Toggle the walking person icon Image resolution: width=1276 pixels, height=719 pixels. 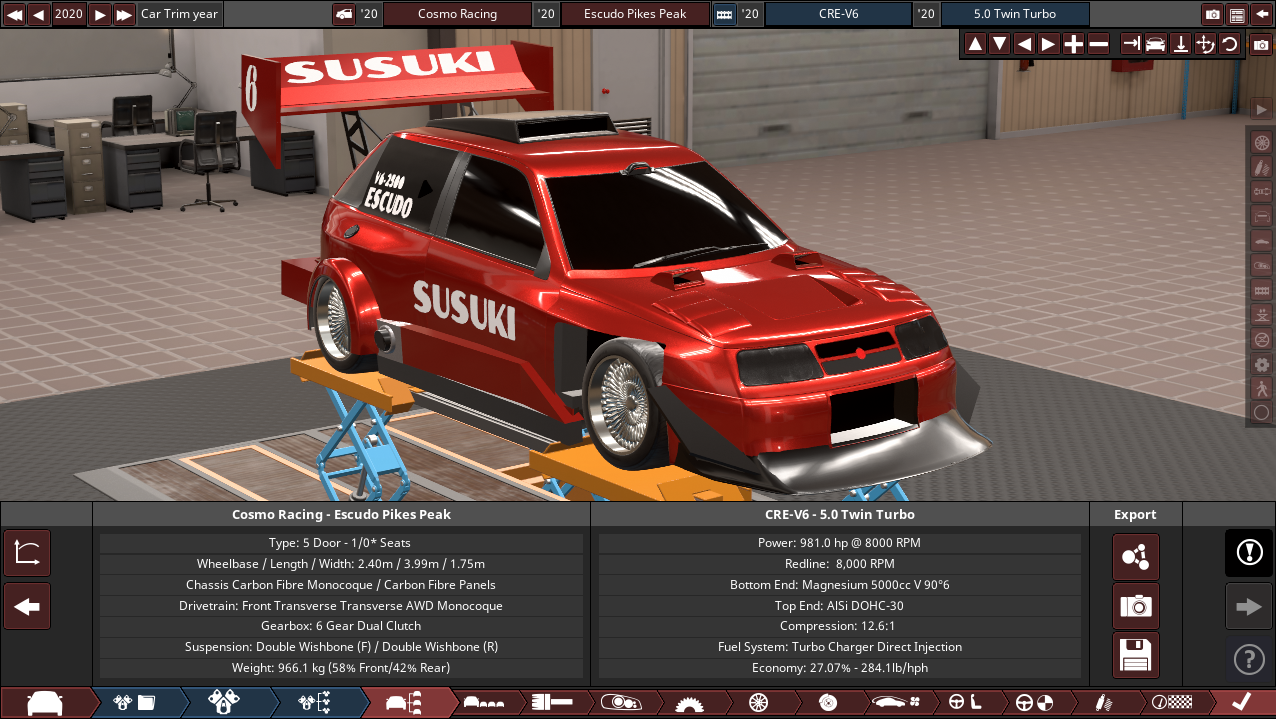1261,388
